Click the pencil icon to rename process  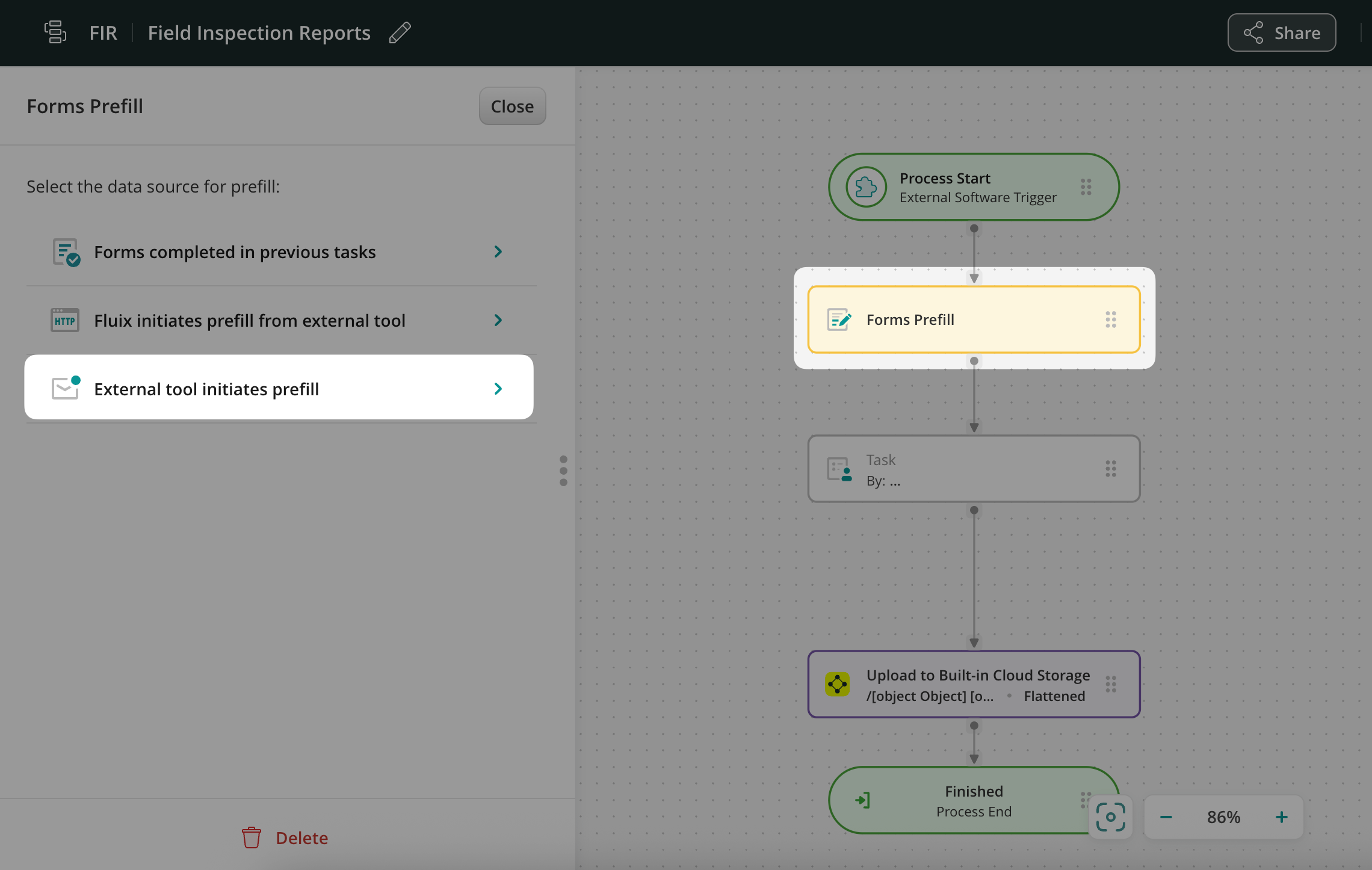400,32
